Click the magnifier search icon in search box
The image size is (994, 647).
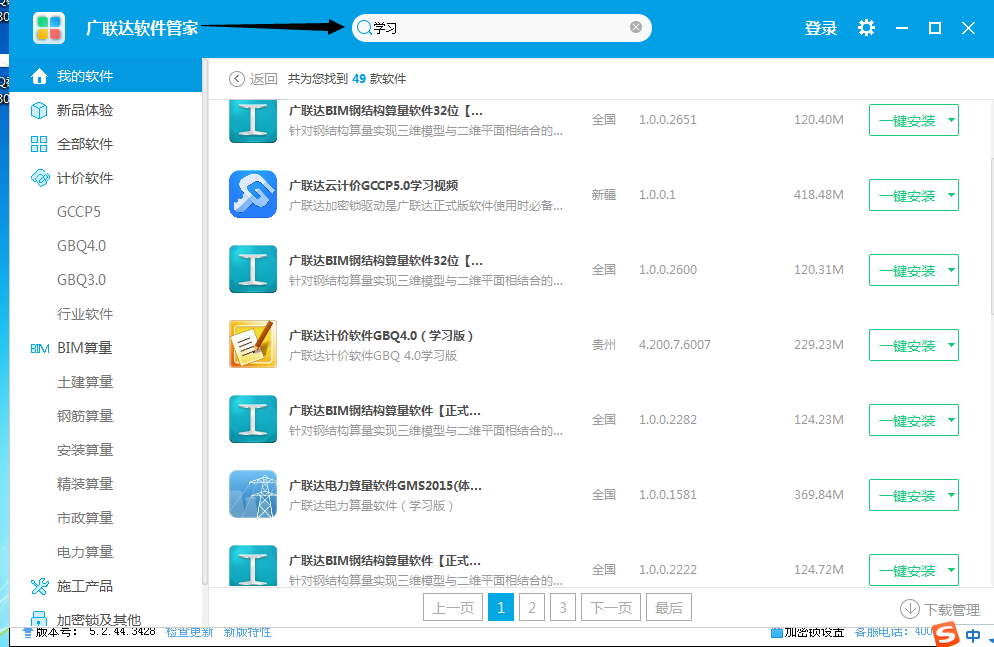[x=364, y=28]
